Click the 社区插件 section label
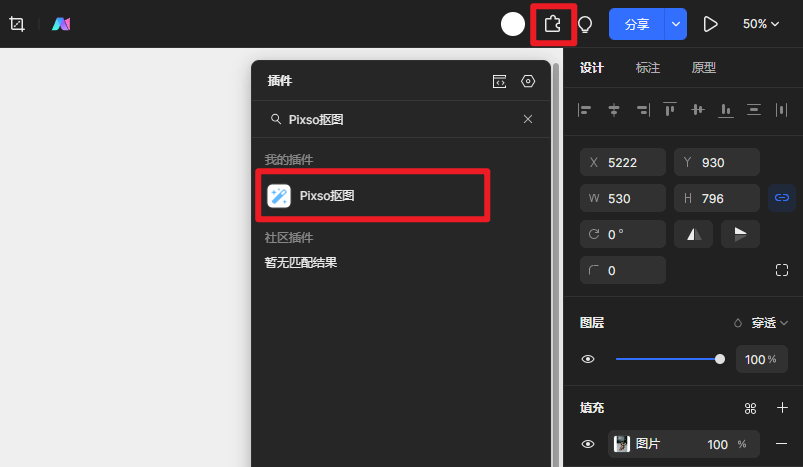This screenshot has width=803, height=467. click(289, 238)
